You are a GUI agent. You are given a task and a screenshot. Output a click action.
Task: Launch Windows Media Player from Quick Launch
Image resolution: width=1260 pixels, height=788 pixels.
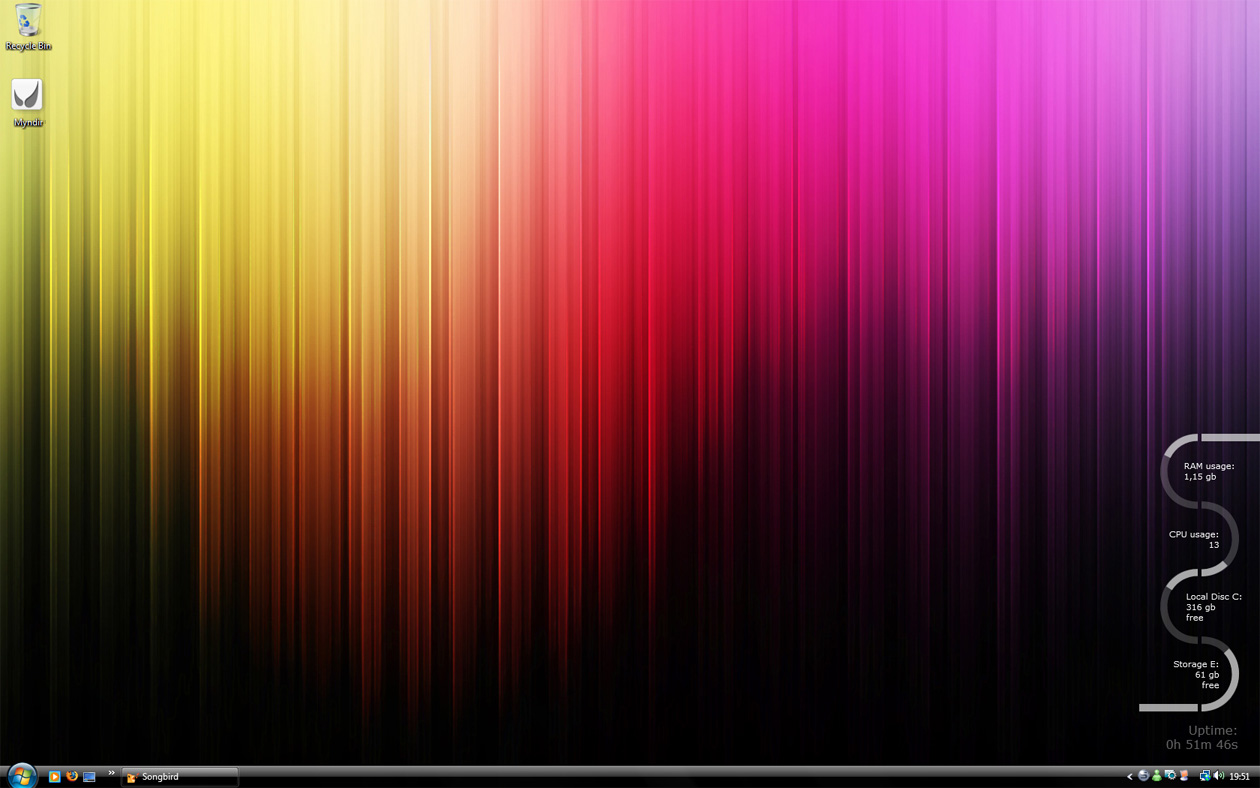click(55, 776)
